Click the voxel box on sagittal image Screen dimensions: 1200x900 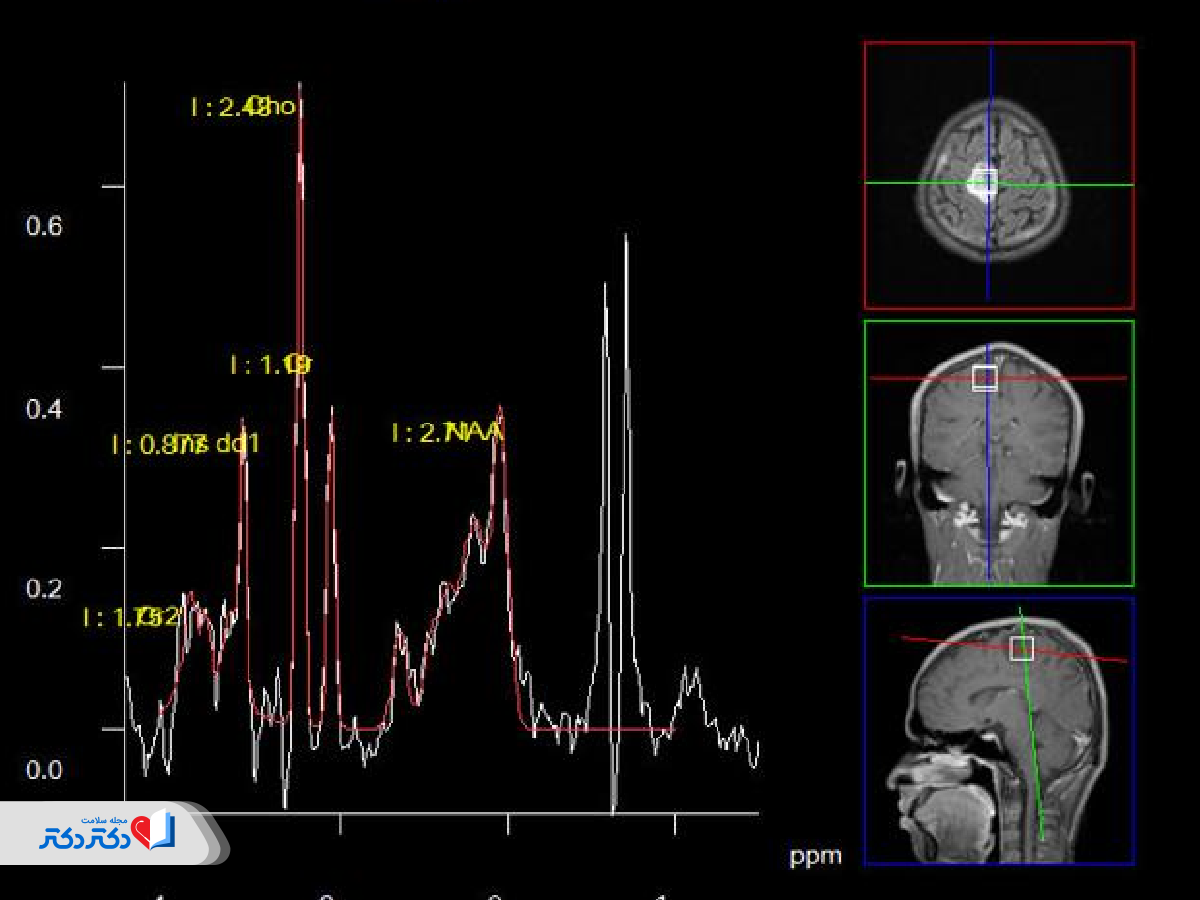[x=1021, y=648]
